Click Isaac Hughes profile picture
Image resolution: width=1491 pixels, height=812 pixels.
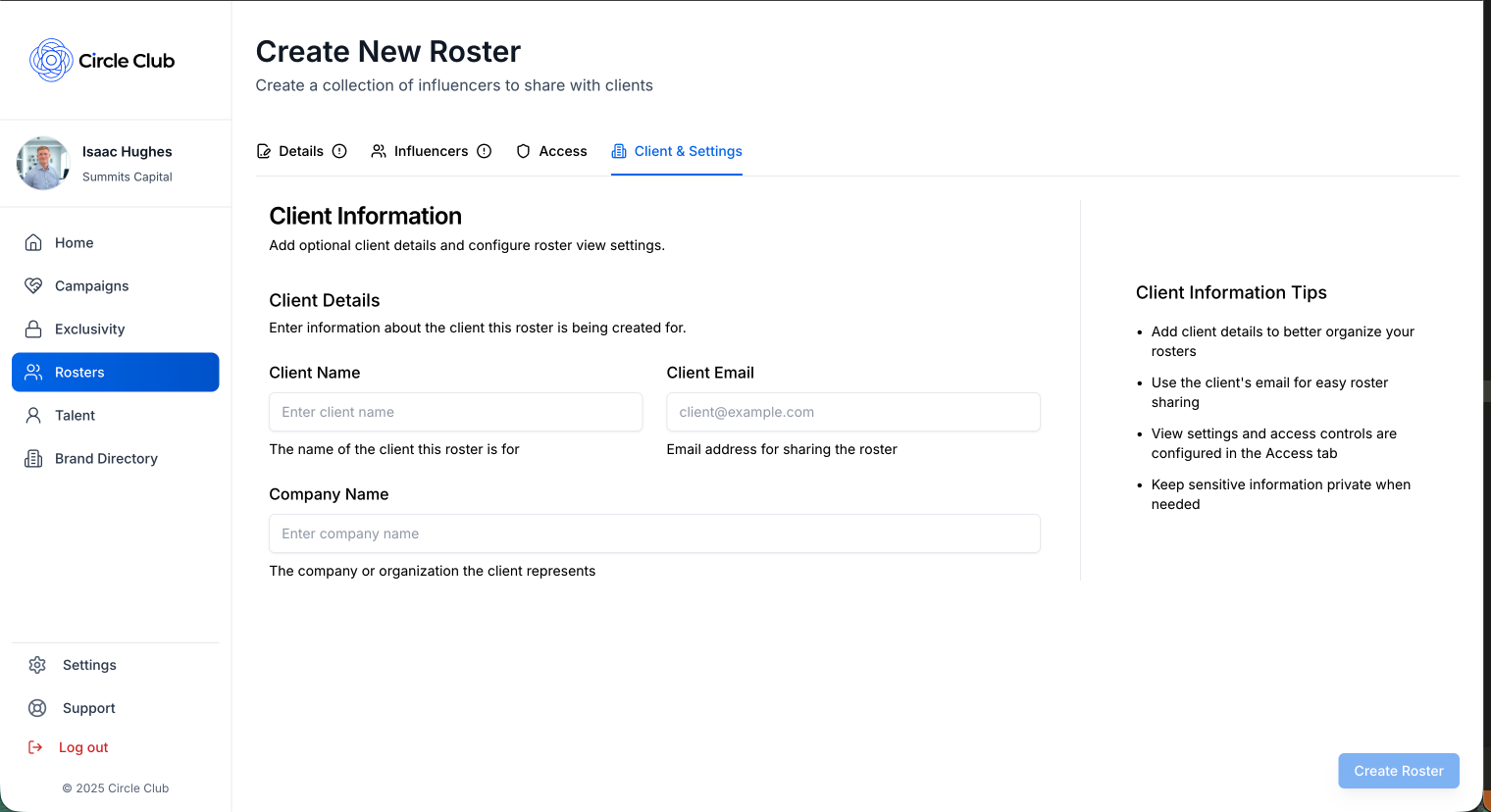[x=43, y=163]
